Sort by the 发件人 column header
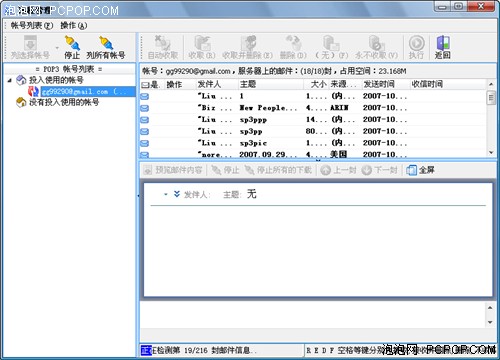Image resolution: width=500 pixels, height=360 pixels. click(x=217, y=84)
